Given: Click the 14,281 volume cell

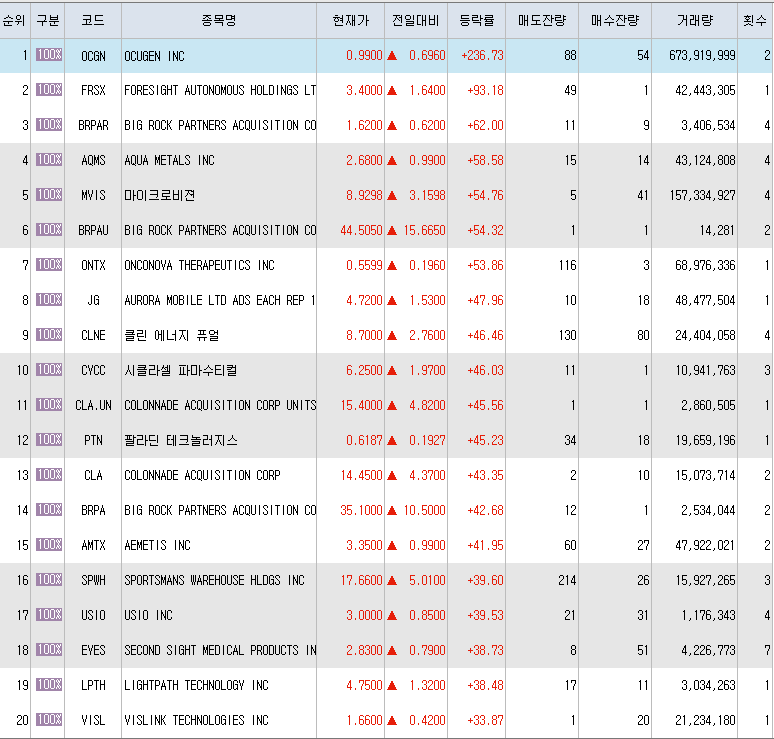Looking at the screenshot, I should (x=717, y=231).
